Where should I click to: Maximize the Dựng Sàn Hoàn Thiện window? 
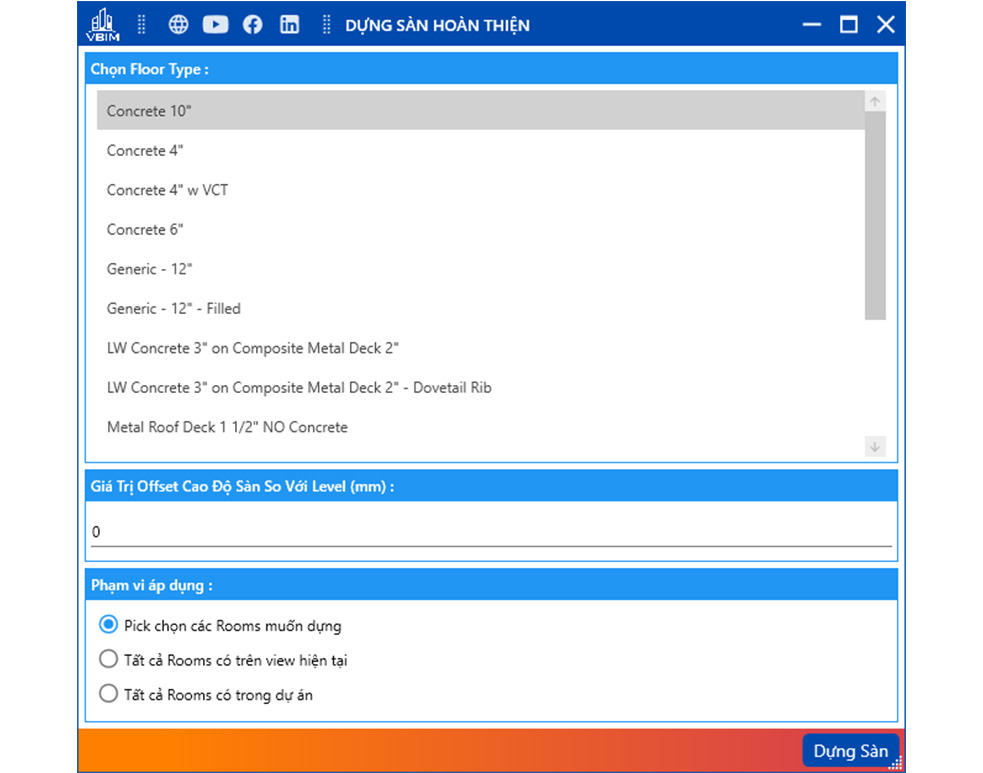848,25
